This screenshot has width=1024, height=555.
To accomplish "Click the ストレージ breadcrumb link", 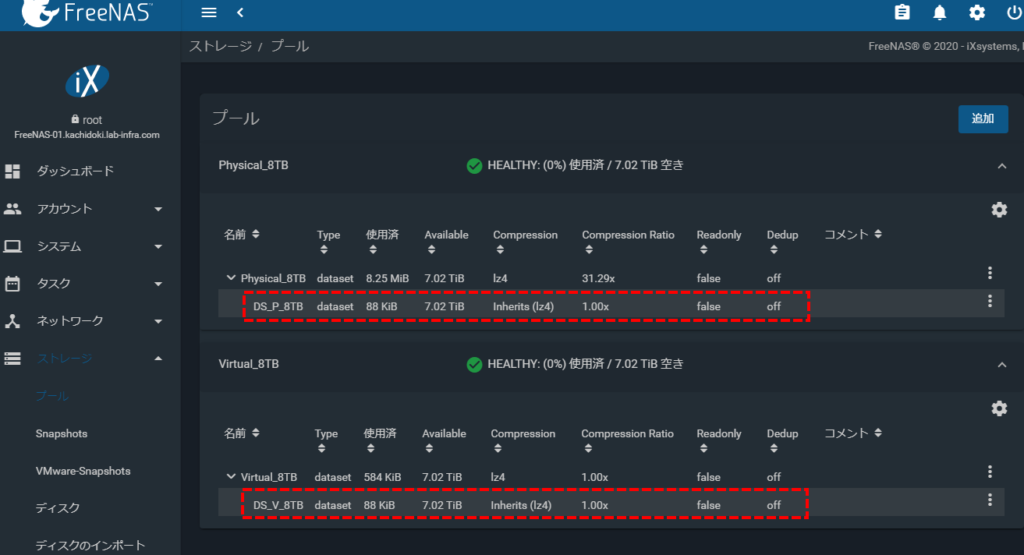I will click(220, 46).
